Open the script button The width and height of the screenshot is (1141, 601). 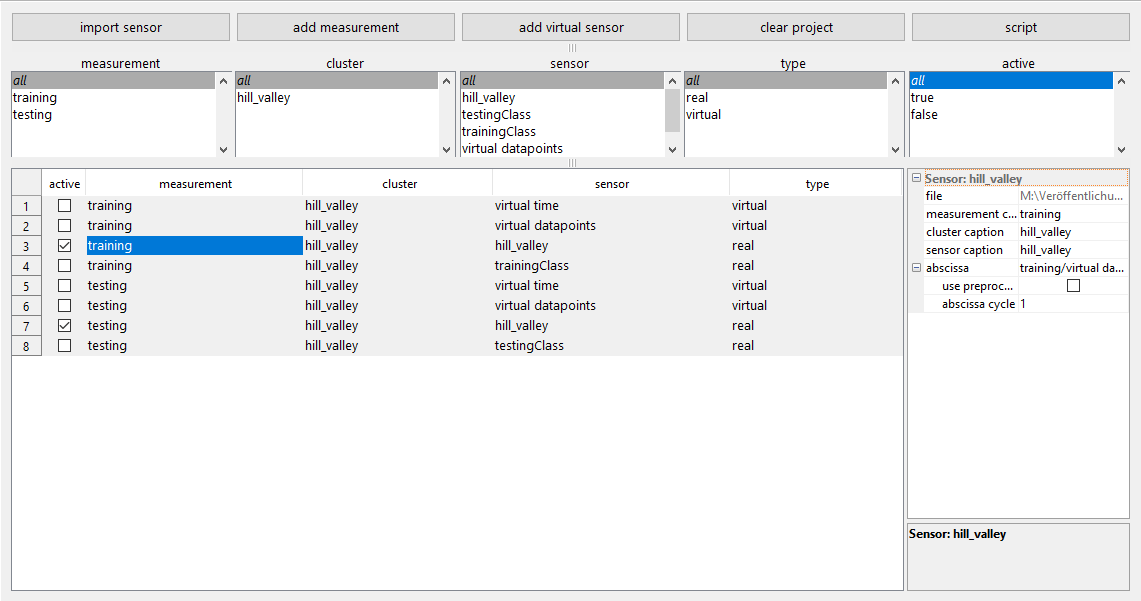tap(1020, 27)
